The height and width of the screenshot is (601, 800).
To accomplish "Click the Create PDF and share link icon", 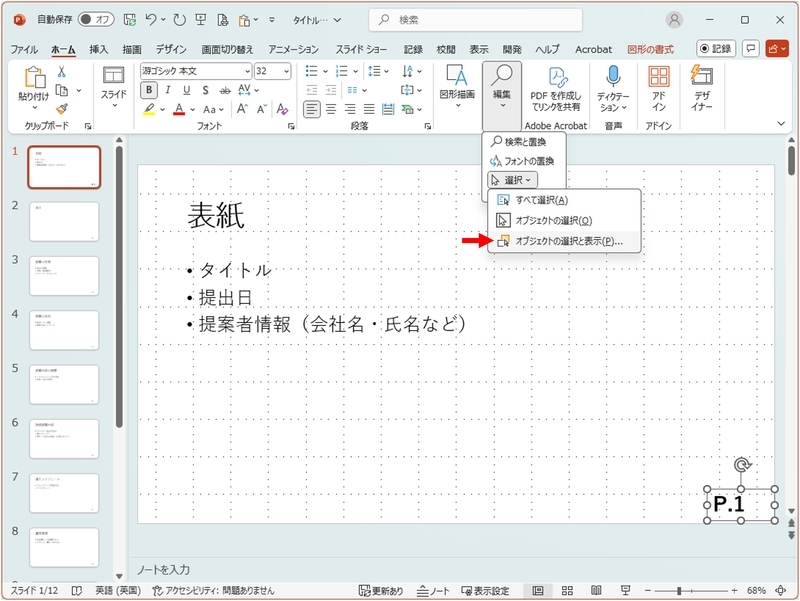I will click(557, 77).
